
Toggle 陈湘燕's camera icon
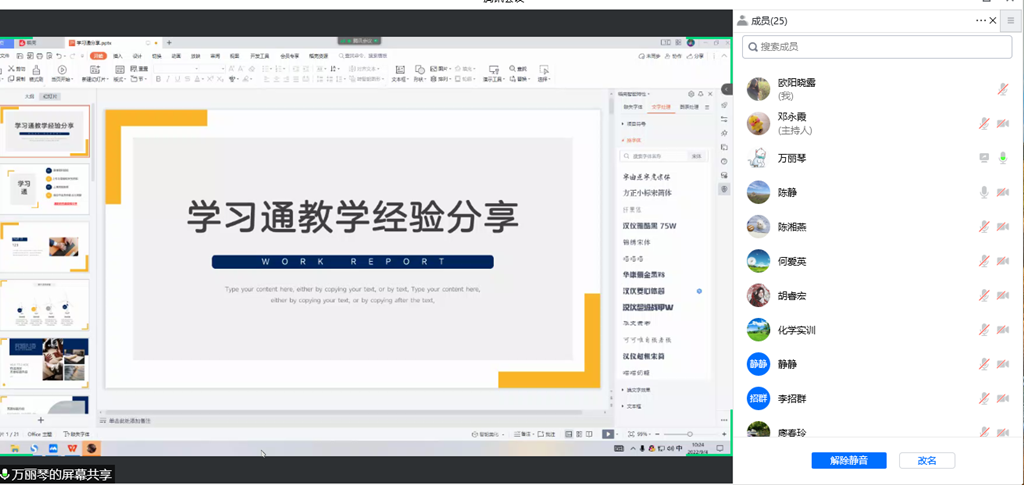click(1003, 227)
